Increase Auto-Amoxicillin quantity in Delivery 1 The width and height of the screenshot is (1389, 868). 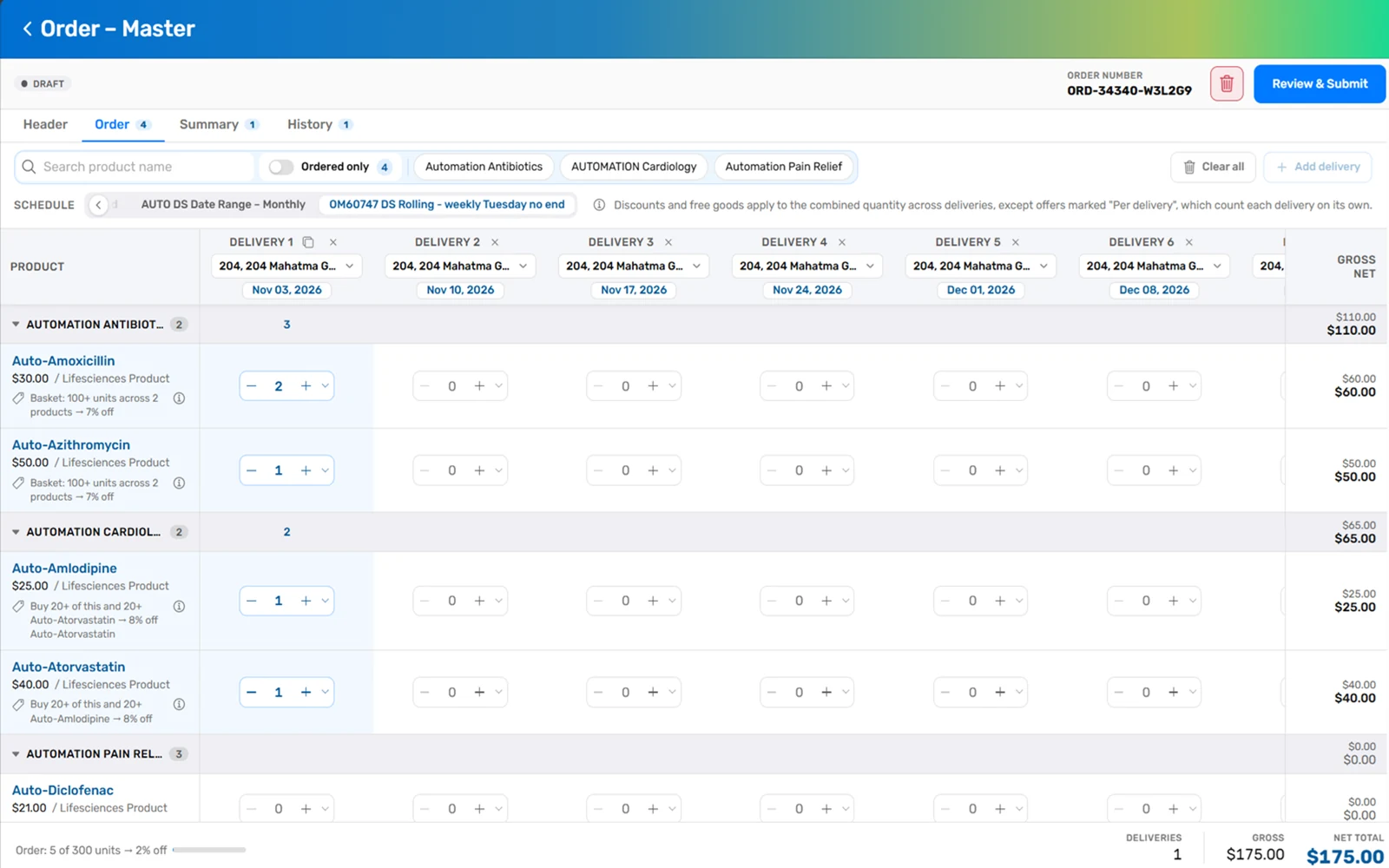point(306,386)
